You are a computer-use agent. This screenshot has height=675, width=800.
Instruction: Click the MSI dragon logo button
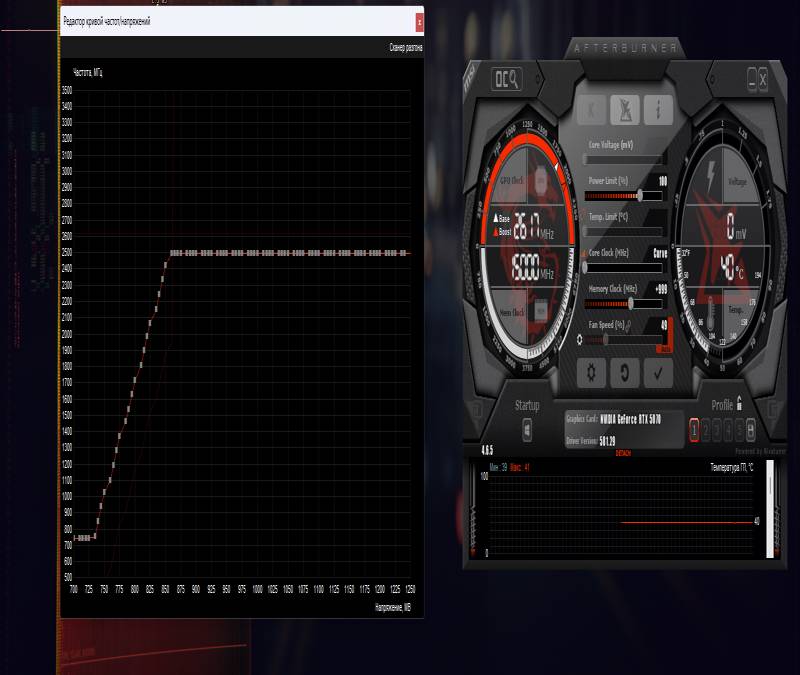[x=624, y=110]
